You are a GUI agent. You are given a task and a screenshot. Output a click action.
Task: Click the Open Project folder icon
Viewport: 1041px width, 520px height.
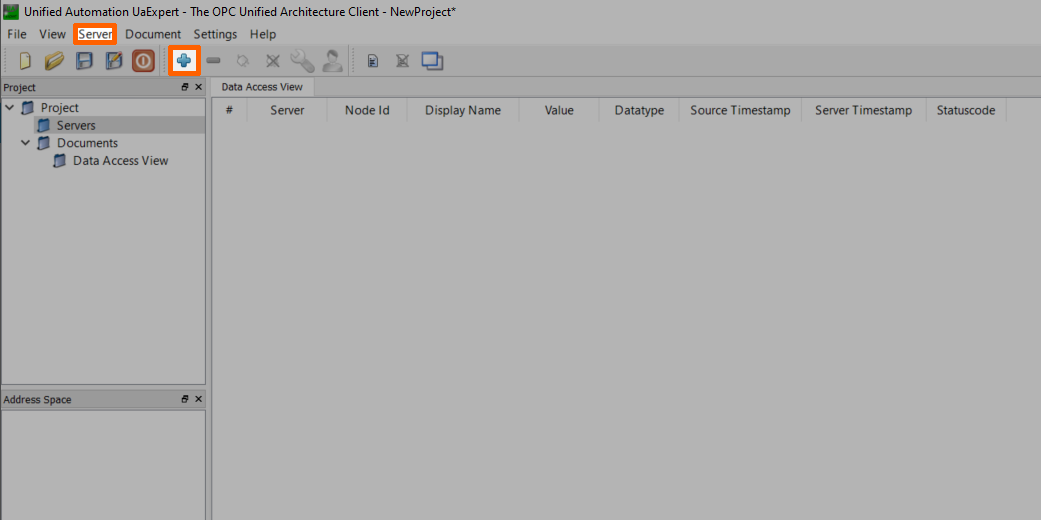(x=54, y=61)
